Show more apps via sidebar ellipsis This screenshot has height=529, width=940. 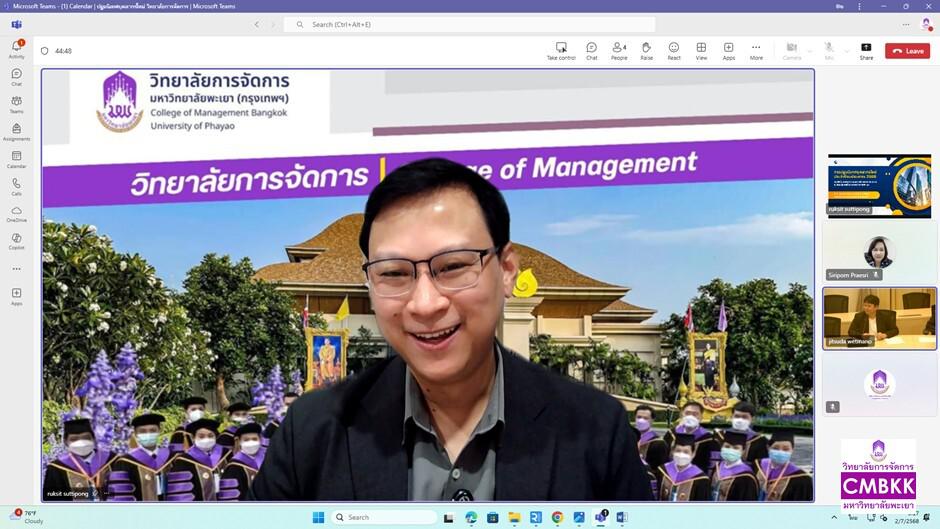coord(16,269)
